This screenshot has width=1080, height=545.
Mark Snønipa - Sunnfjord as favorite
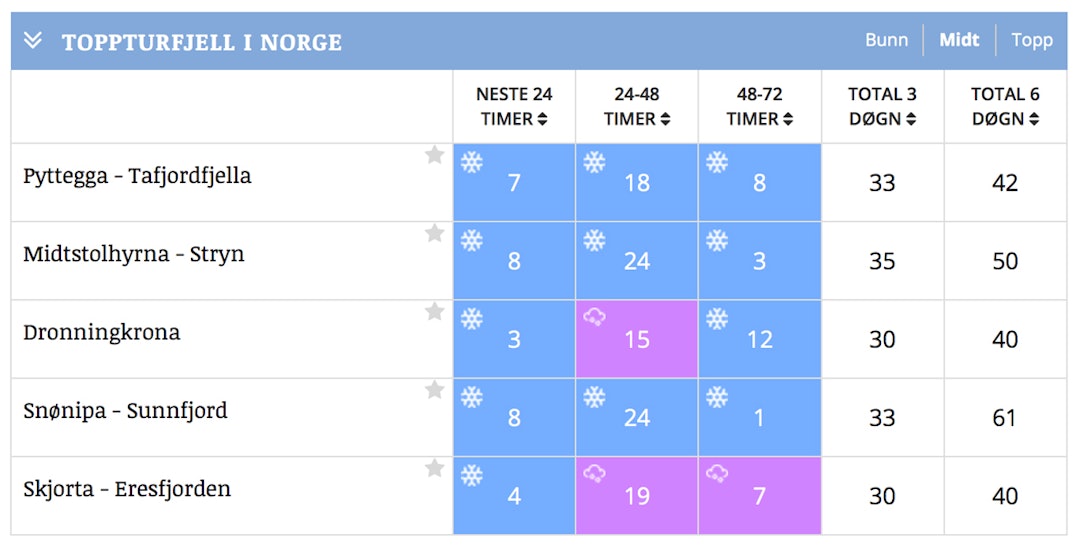pyautogui.click(x=434, y=390)
